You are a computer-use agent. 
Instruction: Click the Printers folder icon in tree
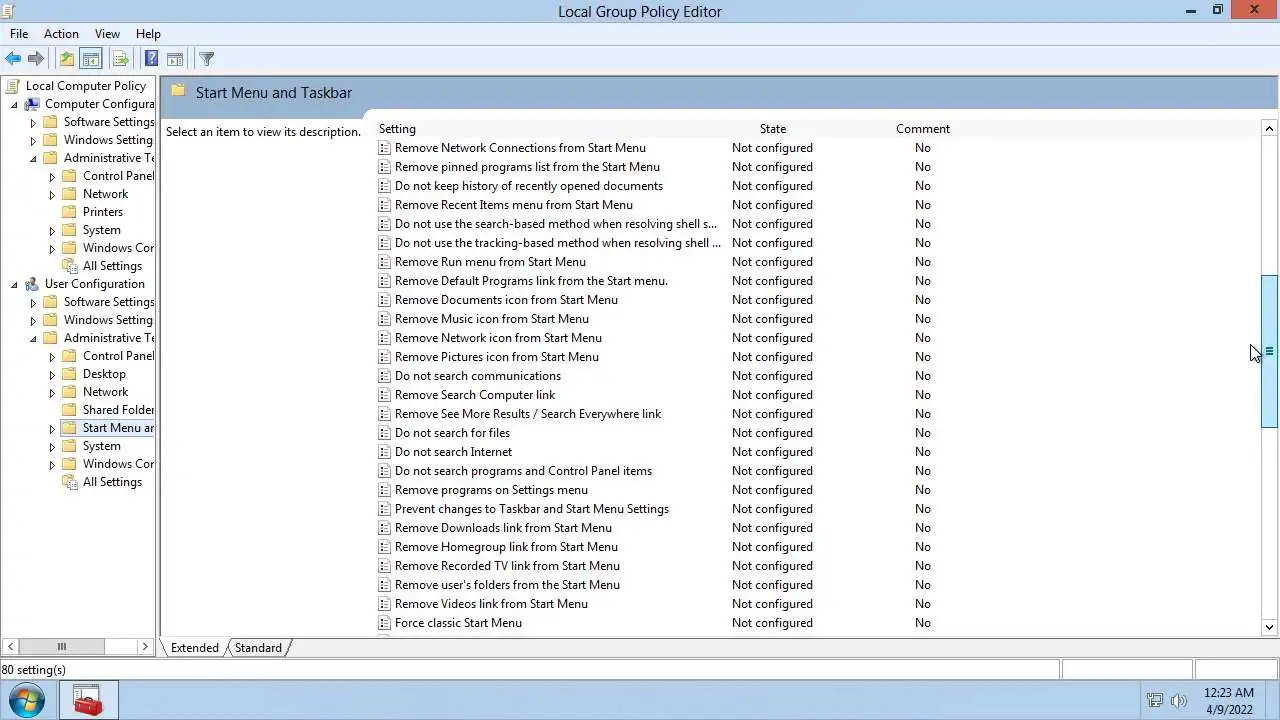pyautogui.click(x=69, y=212)
